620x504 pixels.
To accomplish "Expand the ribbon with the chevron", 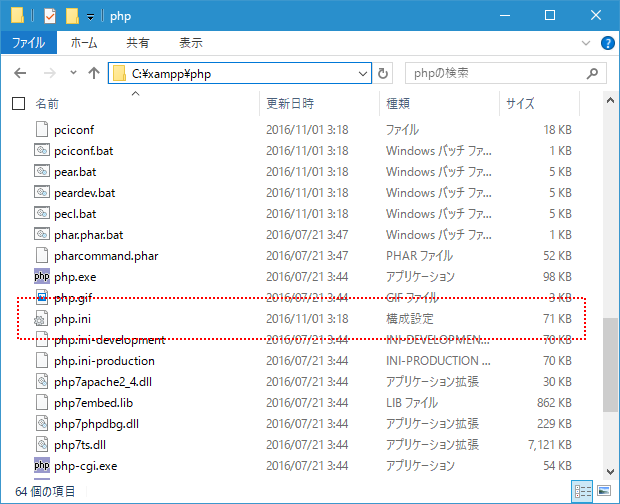I will coord(586,43).
